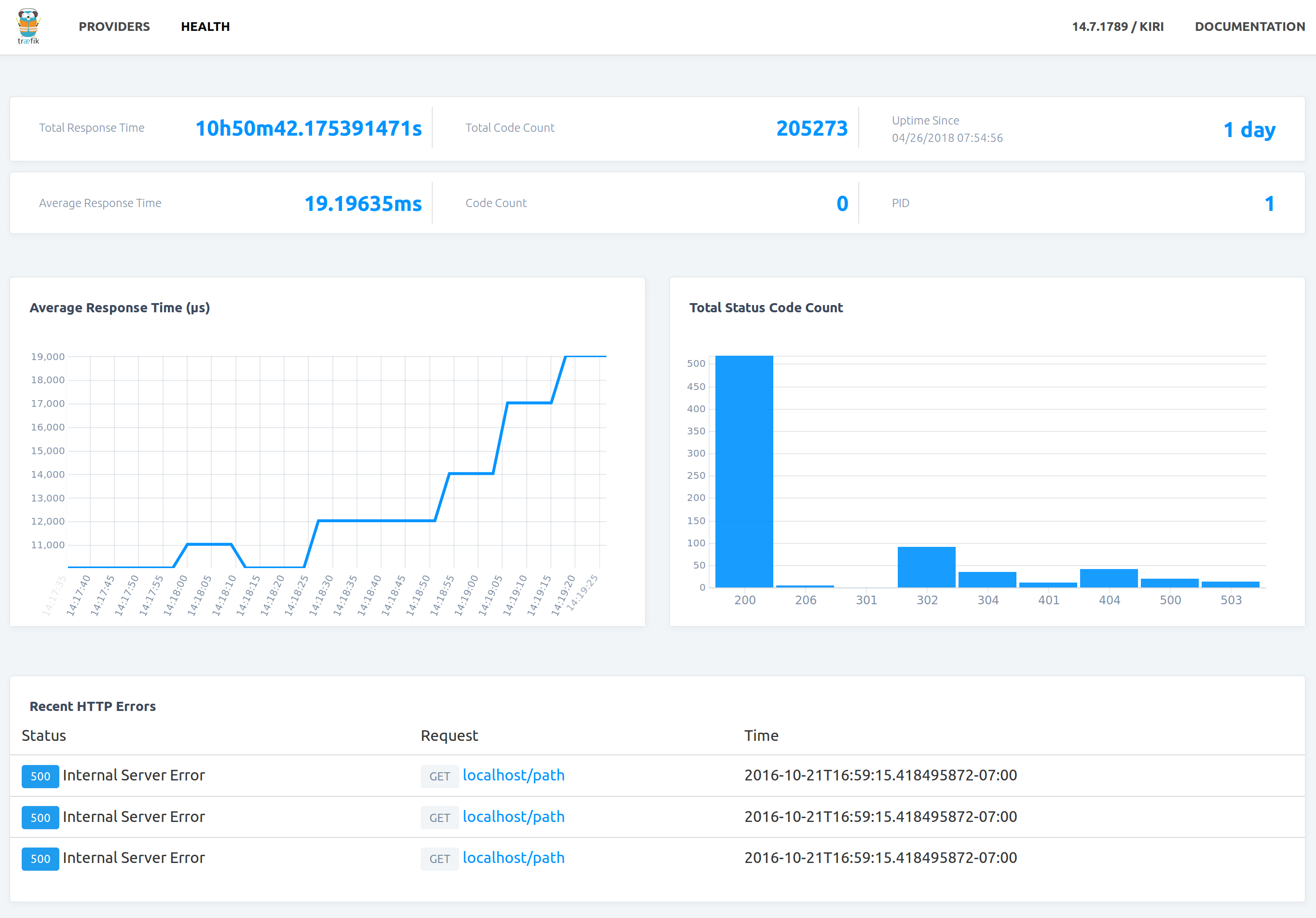Click the Traefik gopher logo
1316x918 pixels.
(x=28, y=27)
